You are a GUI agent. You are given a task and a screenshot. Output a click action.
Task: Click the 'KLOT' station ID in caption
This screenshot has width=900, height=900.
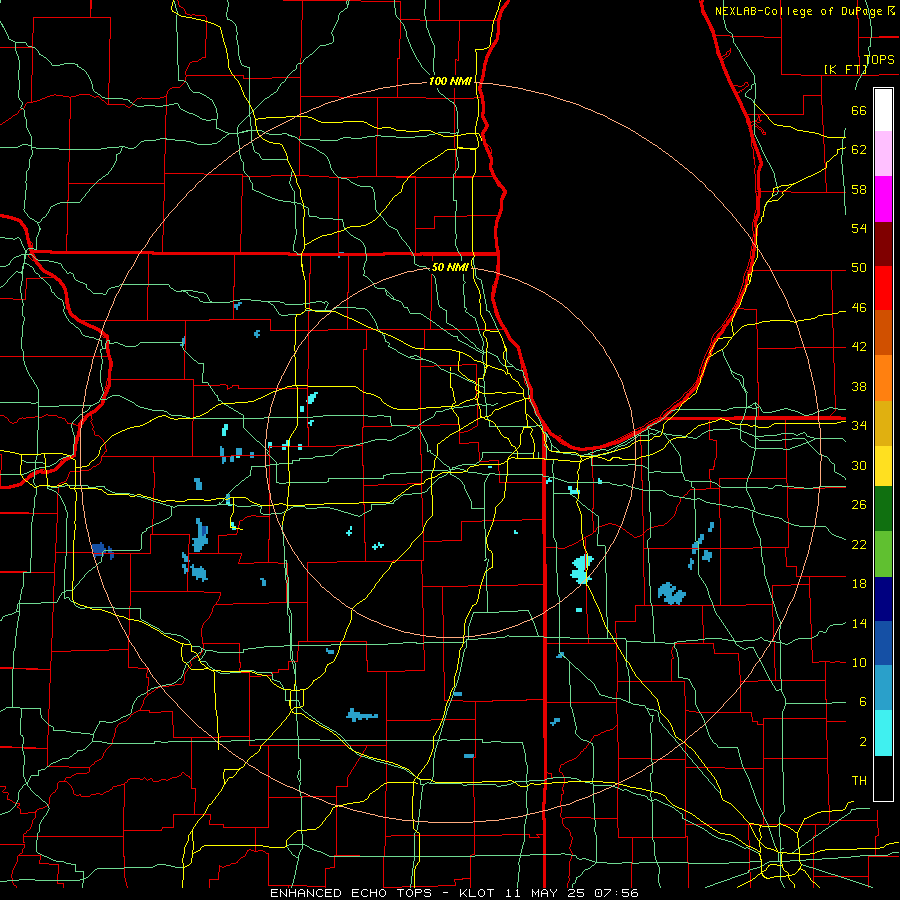pyautogui.click(x=479, y=893)
